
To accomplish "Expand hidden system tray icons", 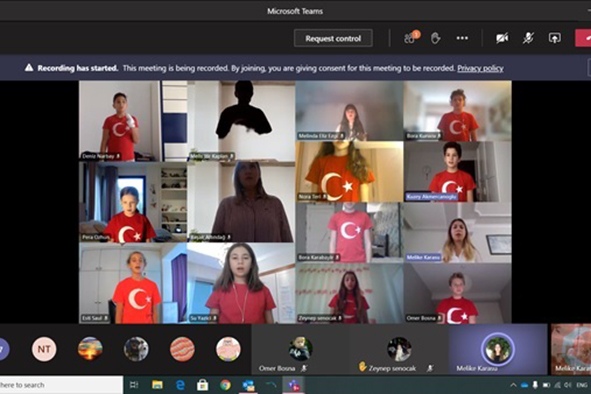I will click(x=513, y=385).
